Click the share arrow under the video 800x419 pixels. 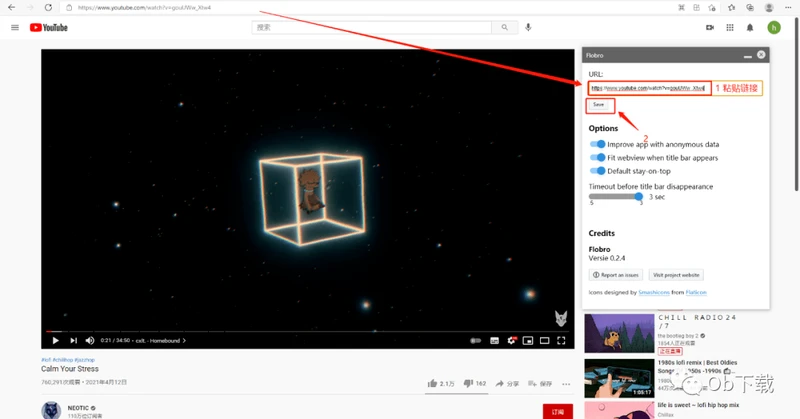(499, 383)
